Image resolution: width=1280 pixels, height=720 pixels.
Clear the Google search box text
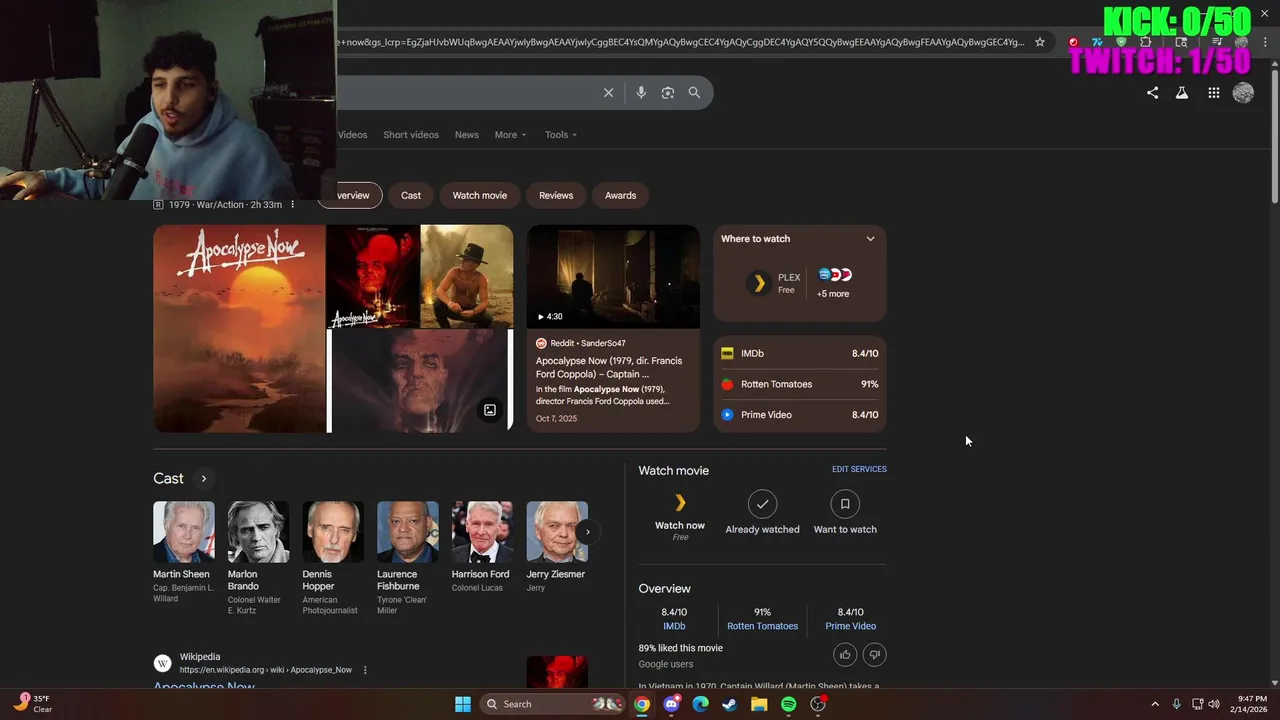[608, 93]
